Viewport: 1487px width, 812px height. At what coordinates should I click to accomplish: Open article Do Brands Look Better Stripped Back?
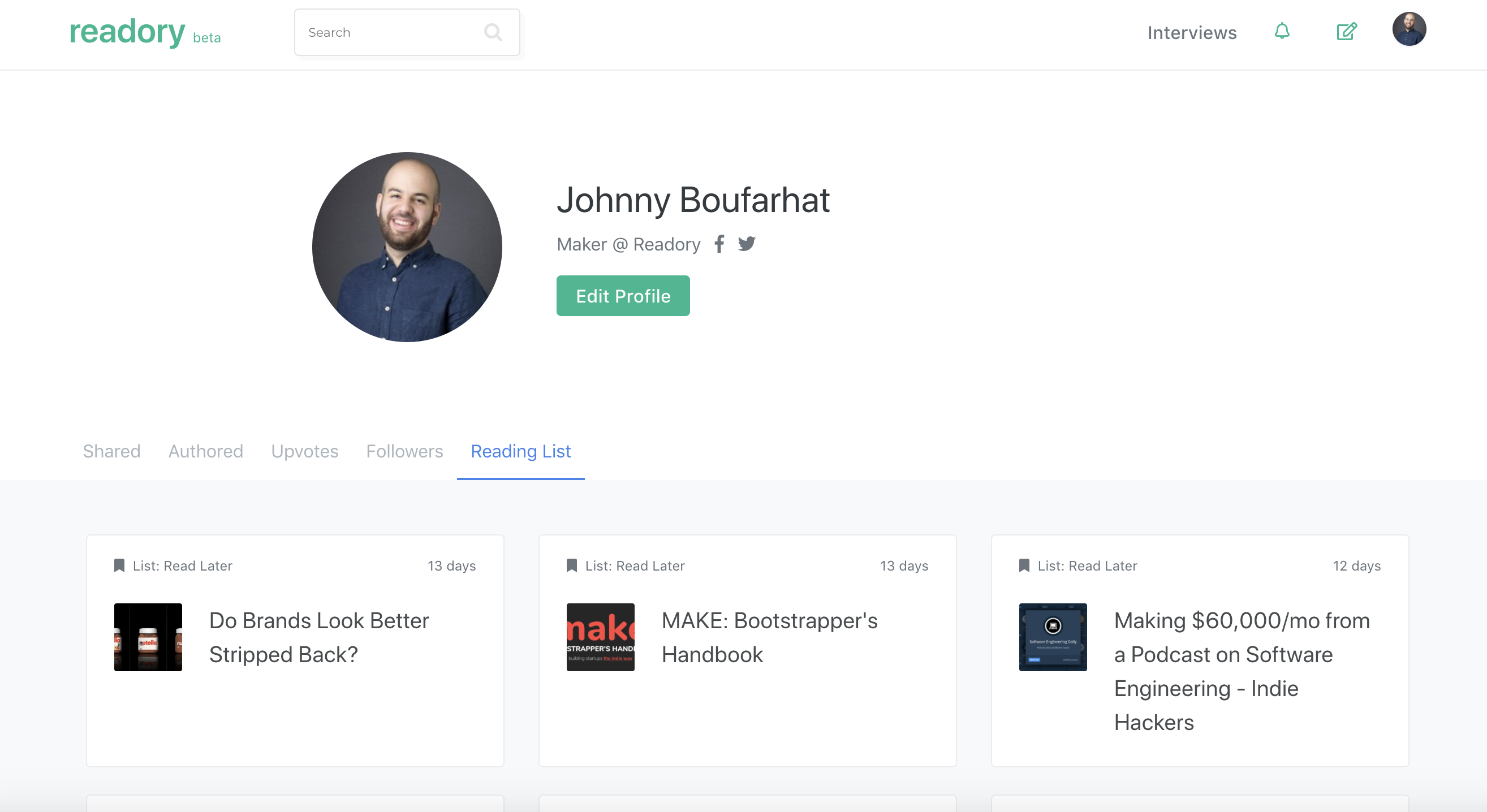(x=318, y=637)
